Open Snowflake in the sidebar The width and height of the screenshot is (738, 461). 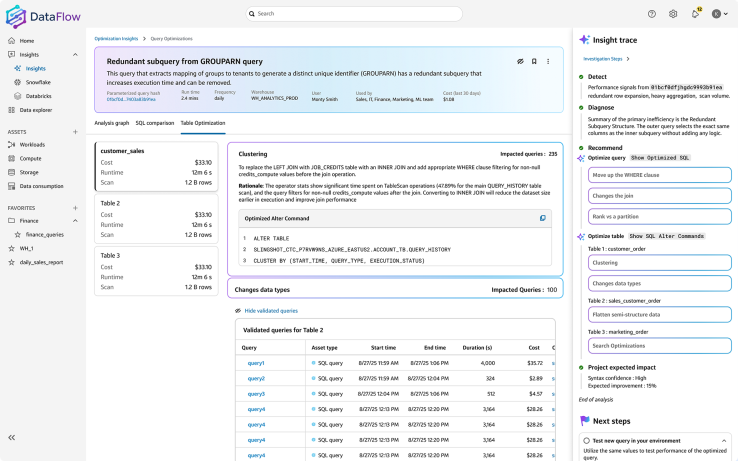[x=38, y=82]
